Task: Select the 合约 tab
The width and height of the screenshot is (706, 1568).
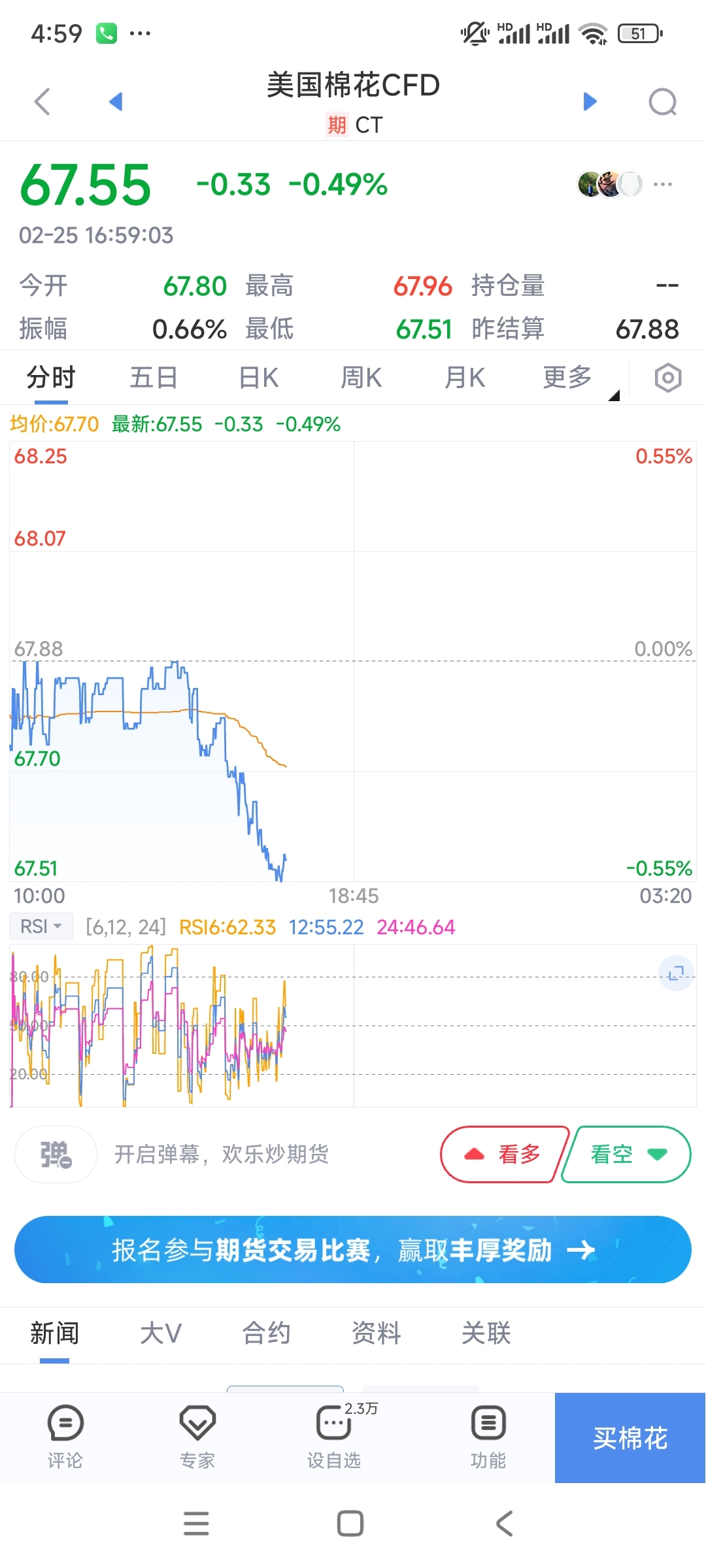Action: [266, 1333]
